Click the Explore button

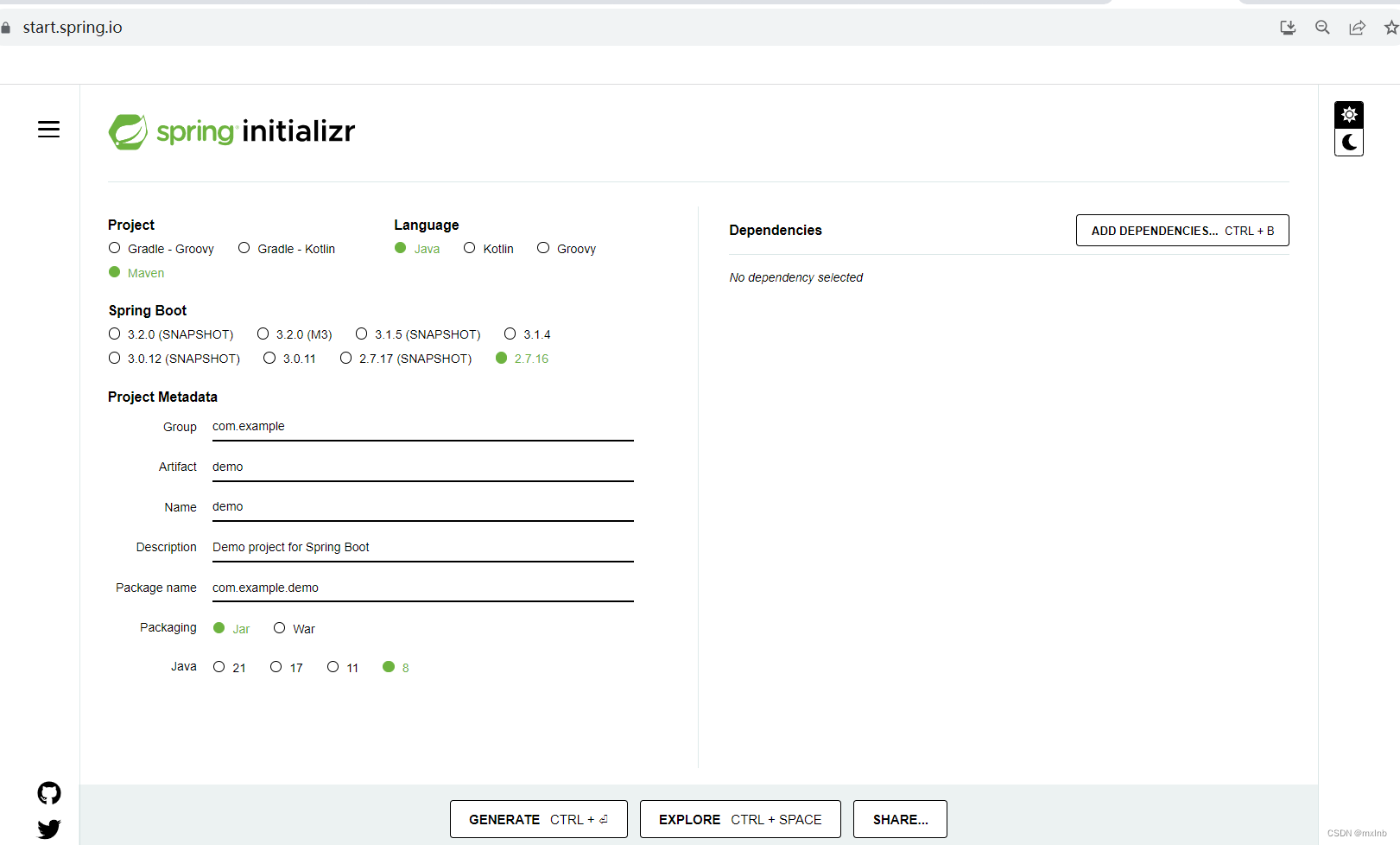[x=740, y=819]
